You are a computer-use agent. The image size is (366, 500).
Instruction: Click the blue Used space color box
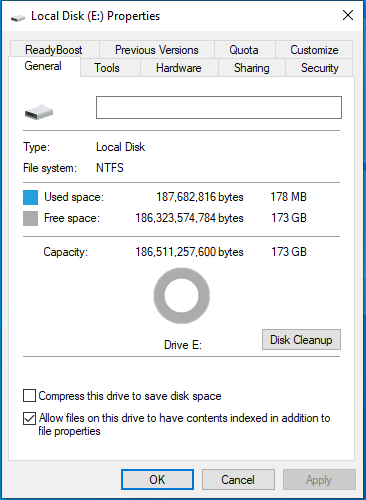coord(30,197)
